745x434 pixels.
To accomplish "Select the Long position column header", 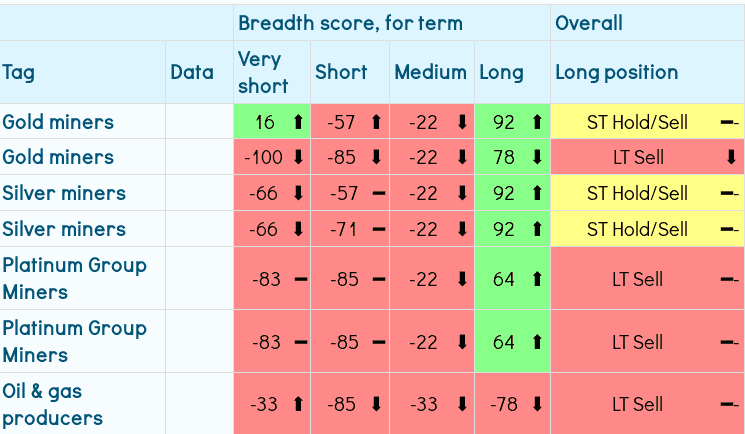I will tap(616, 72).
